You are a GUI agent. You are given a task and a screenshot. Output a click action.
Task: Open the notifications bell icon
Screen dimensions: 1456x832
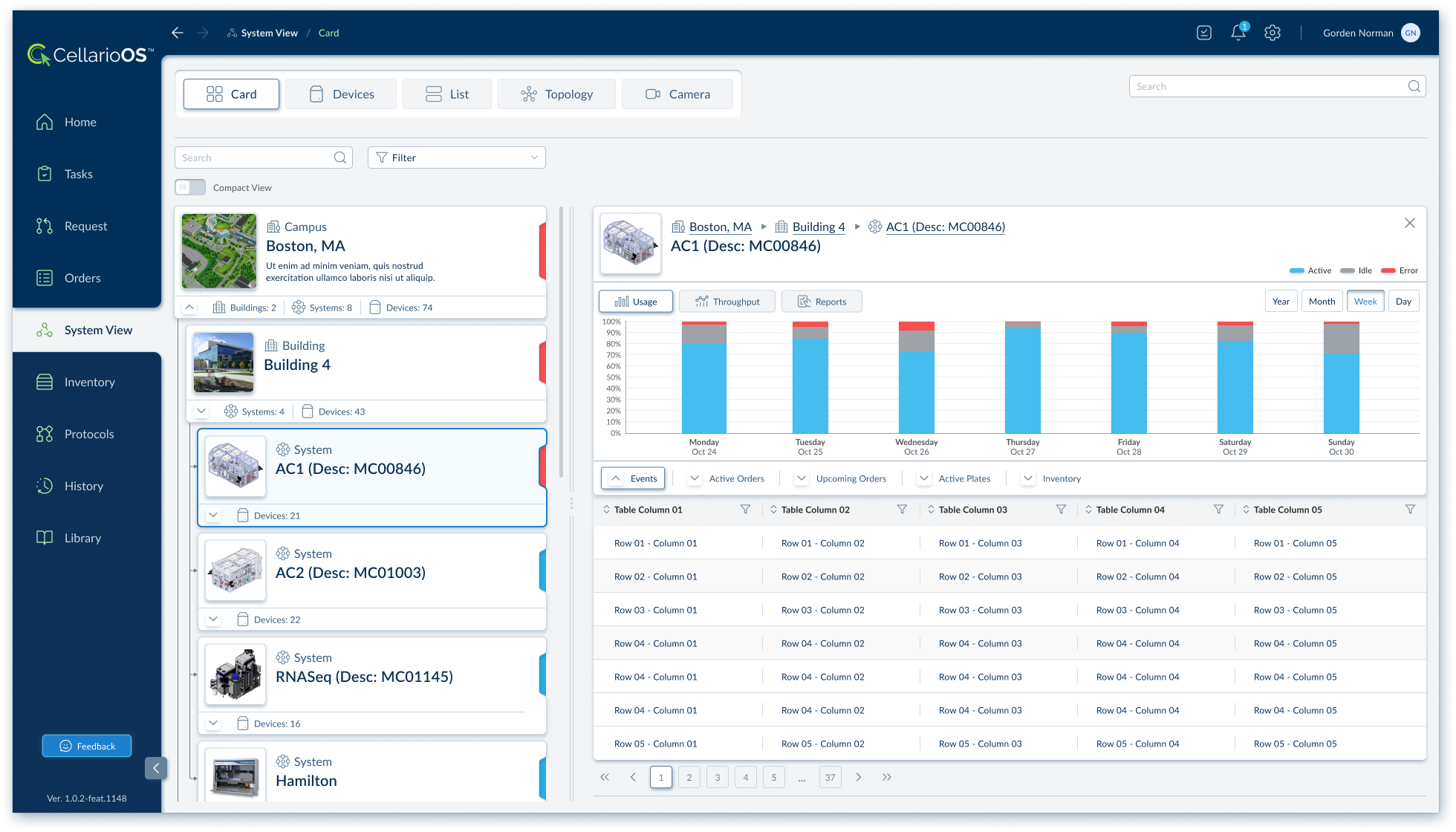pos(1238,33)
